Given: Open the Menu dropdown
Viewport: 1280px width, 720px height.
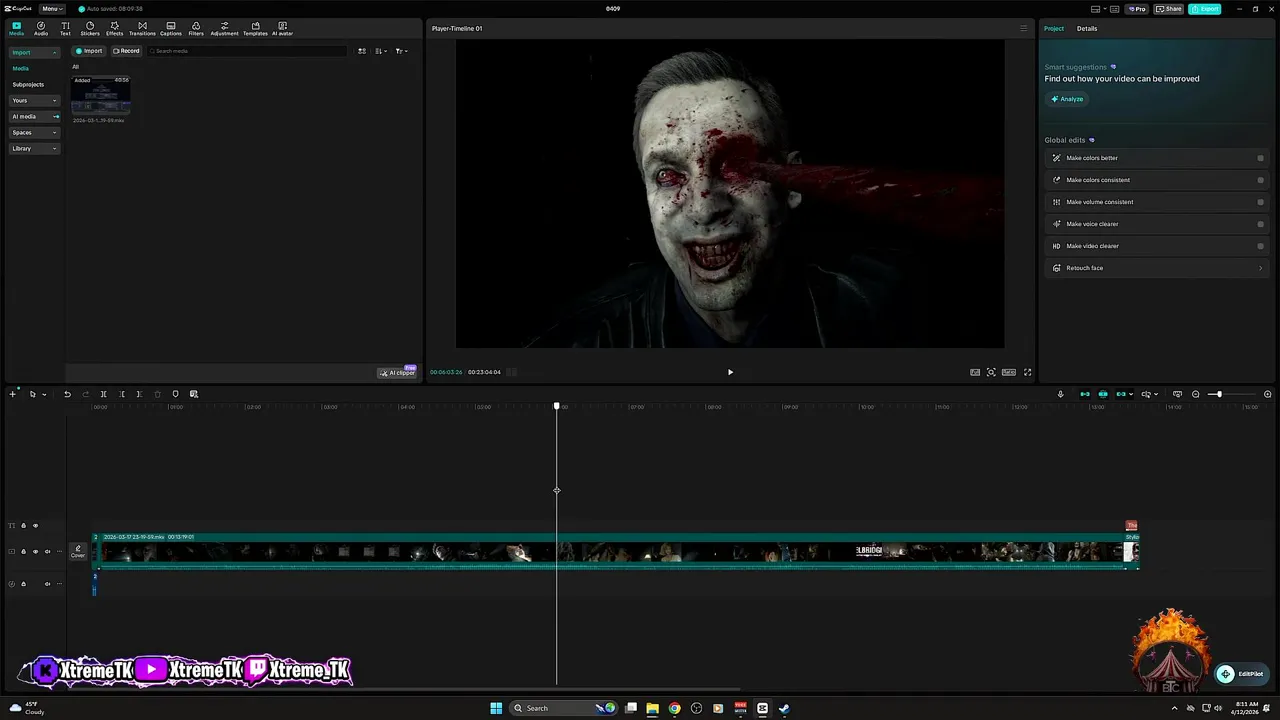Looking at the screenshot, I should point(52,9).
